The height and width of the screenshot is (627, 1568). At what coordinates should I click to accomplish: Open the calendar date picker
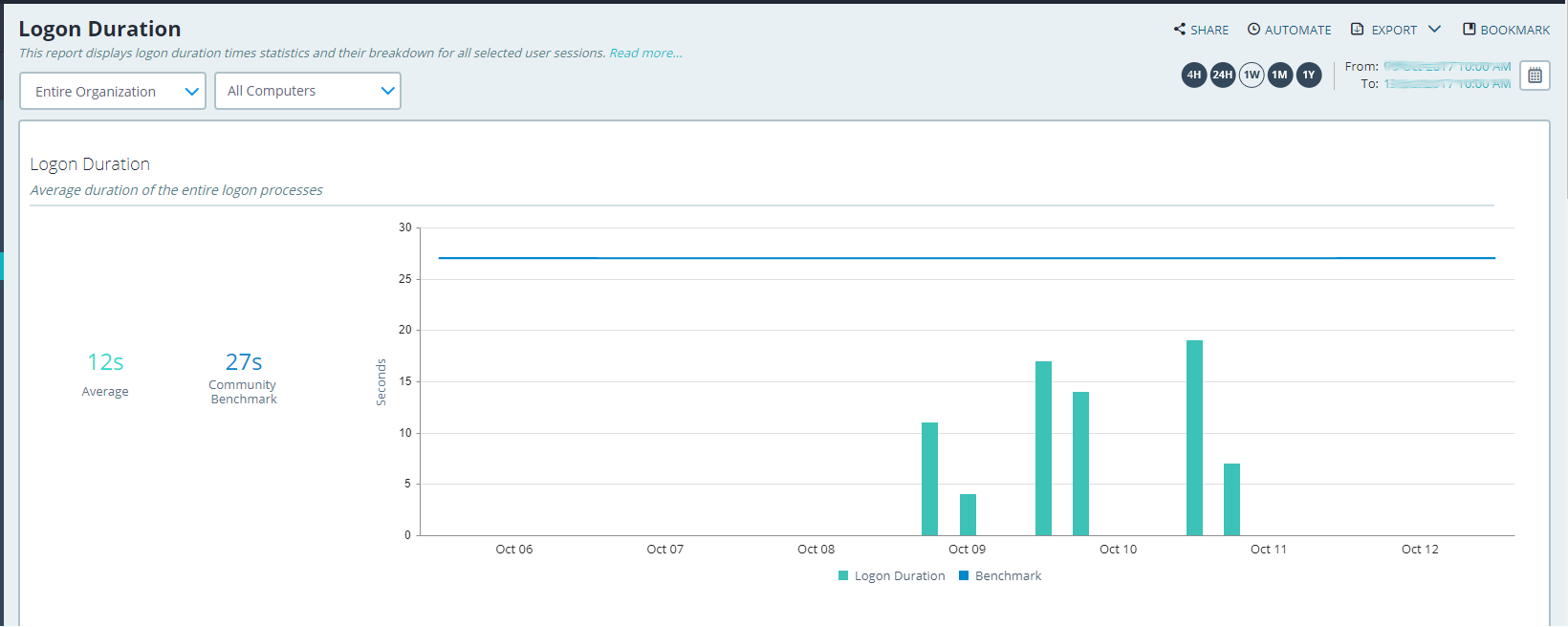pyautogui.click(x=1535, y=76)
